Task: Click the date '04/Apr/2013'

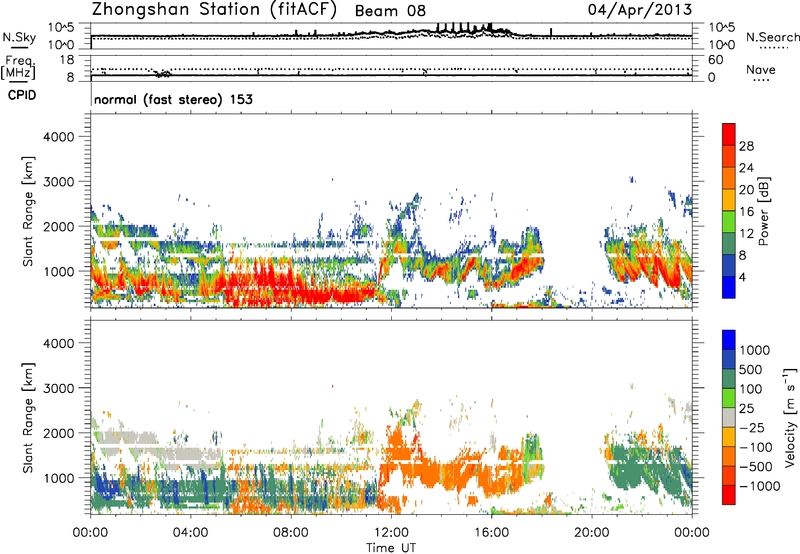Action: pos(640,9)
